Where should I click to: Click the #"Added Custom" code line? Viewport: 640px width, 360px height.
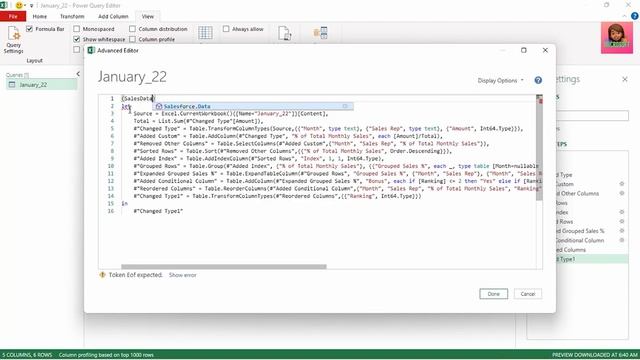point(288,136)
